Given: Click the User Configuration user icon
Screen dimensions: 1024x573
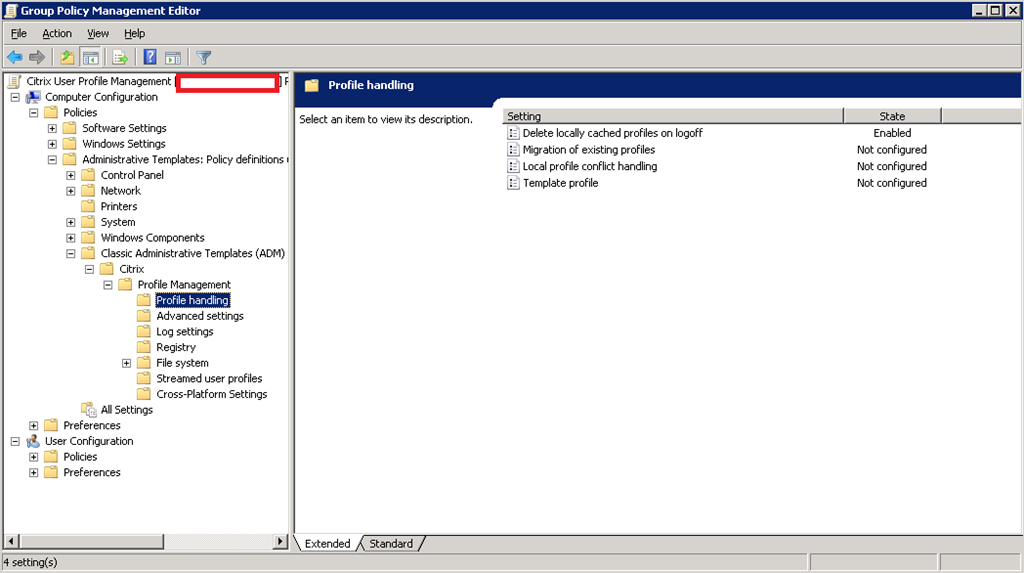Looking at the screenshot, I should [x=33, y=441].
